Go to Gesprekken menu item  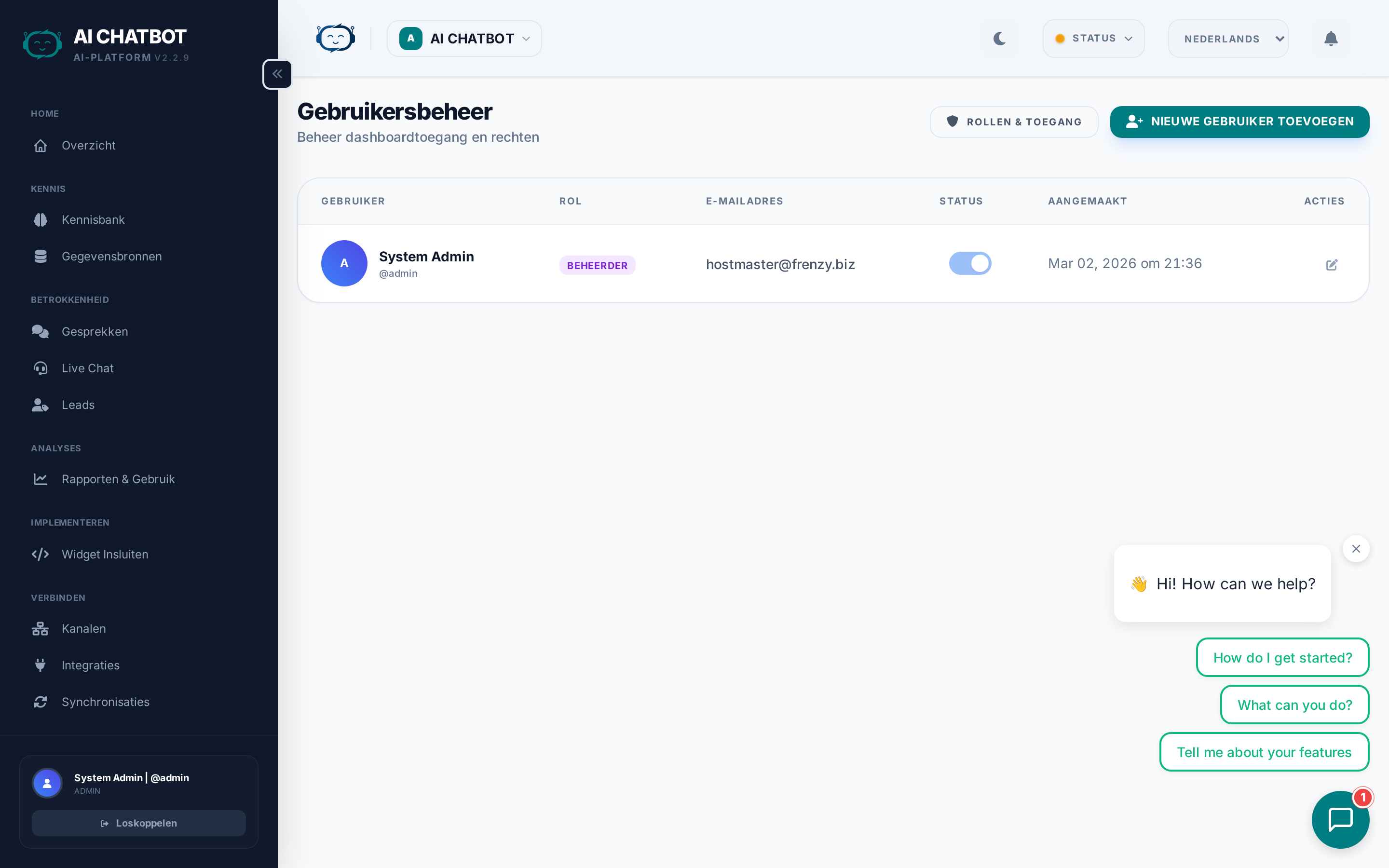(x=95, y=332)
